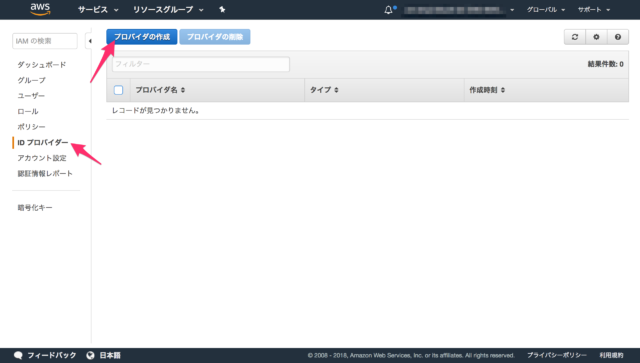Screen dimensions: 640x363
Task: Click the プロバイダの削除 button
Action: (x=215, y=37)
